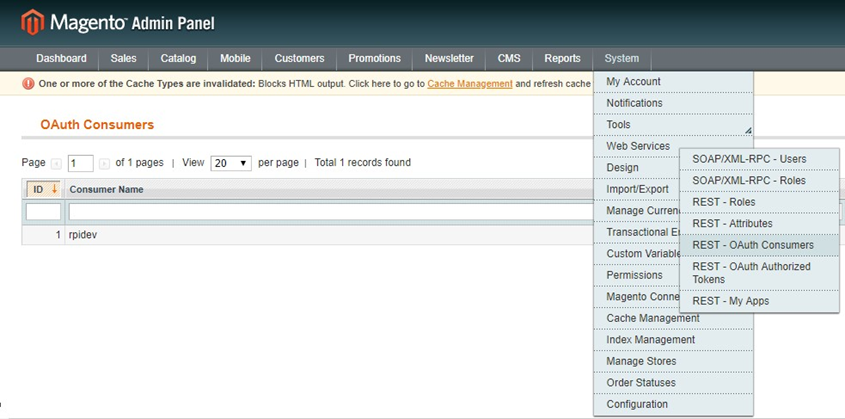
Task: Open Configuration from System menu
Action: click(x=636, y=405)
